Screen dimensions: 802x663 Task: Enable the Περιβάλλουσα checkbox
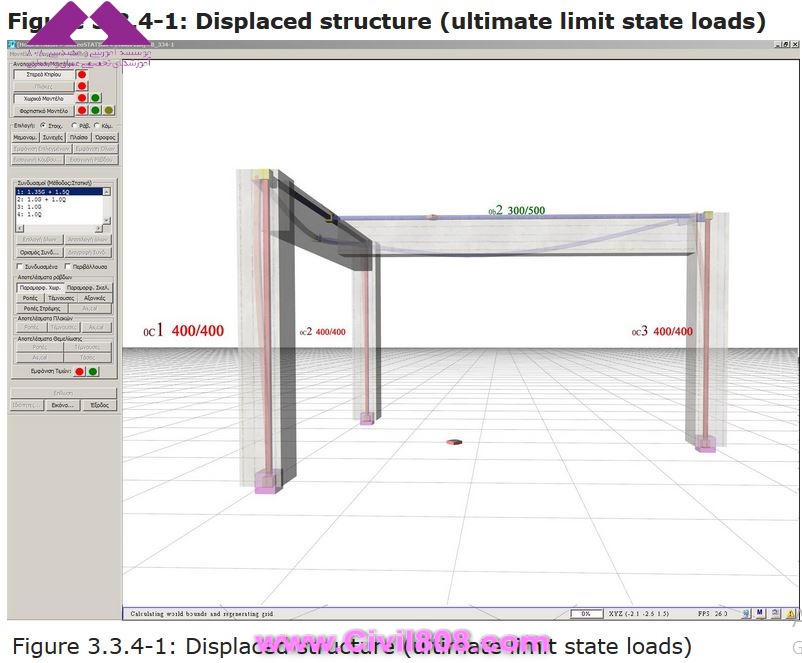pos(67,267)
